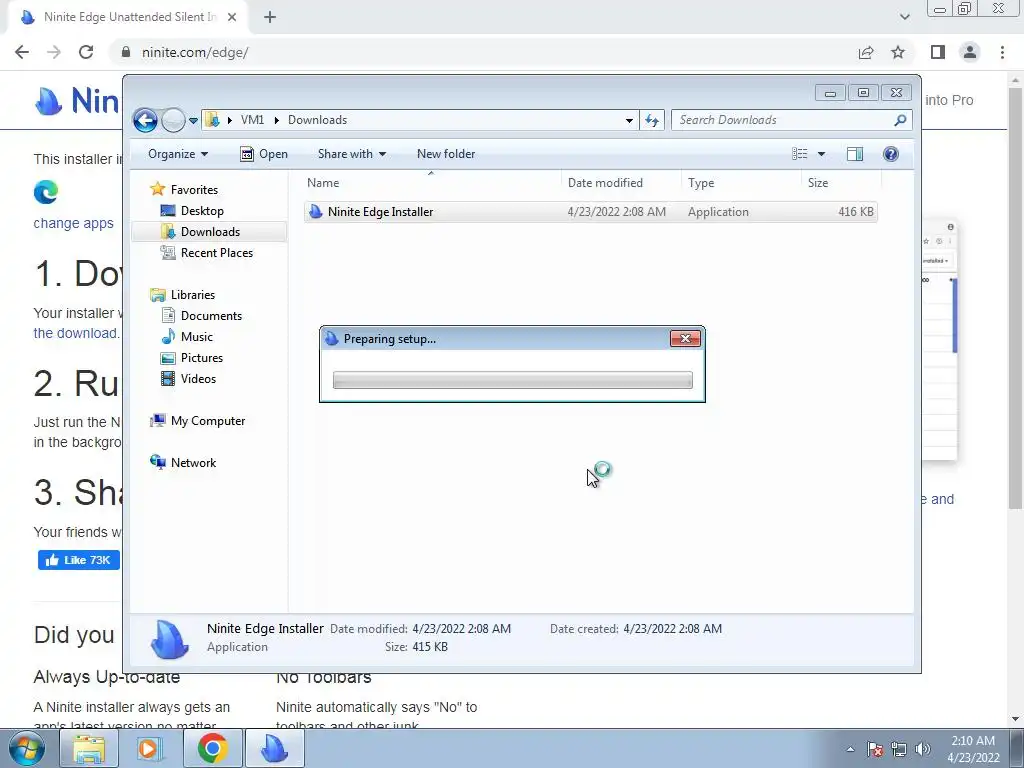Toggle Chrome side panel icon

(938, 52)
